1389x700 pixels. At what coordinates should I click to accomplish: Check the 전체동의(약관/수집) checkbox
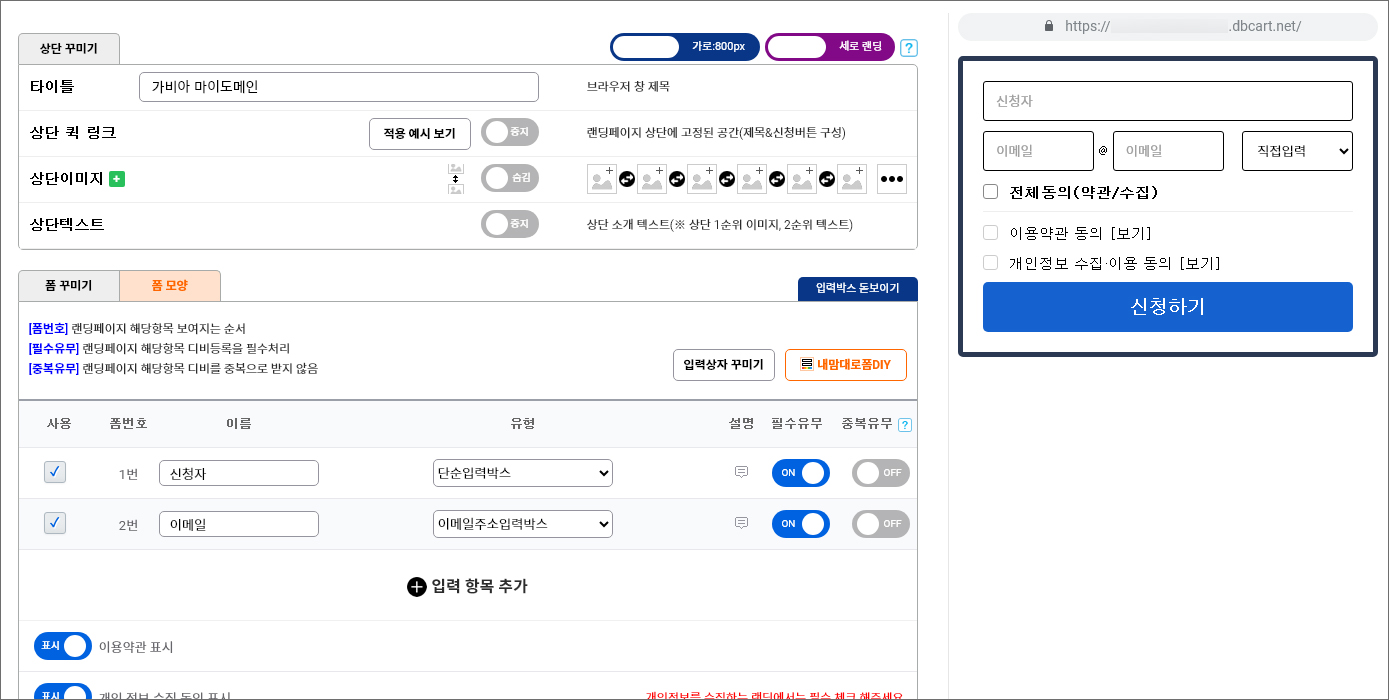(x=991, y=192)
